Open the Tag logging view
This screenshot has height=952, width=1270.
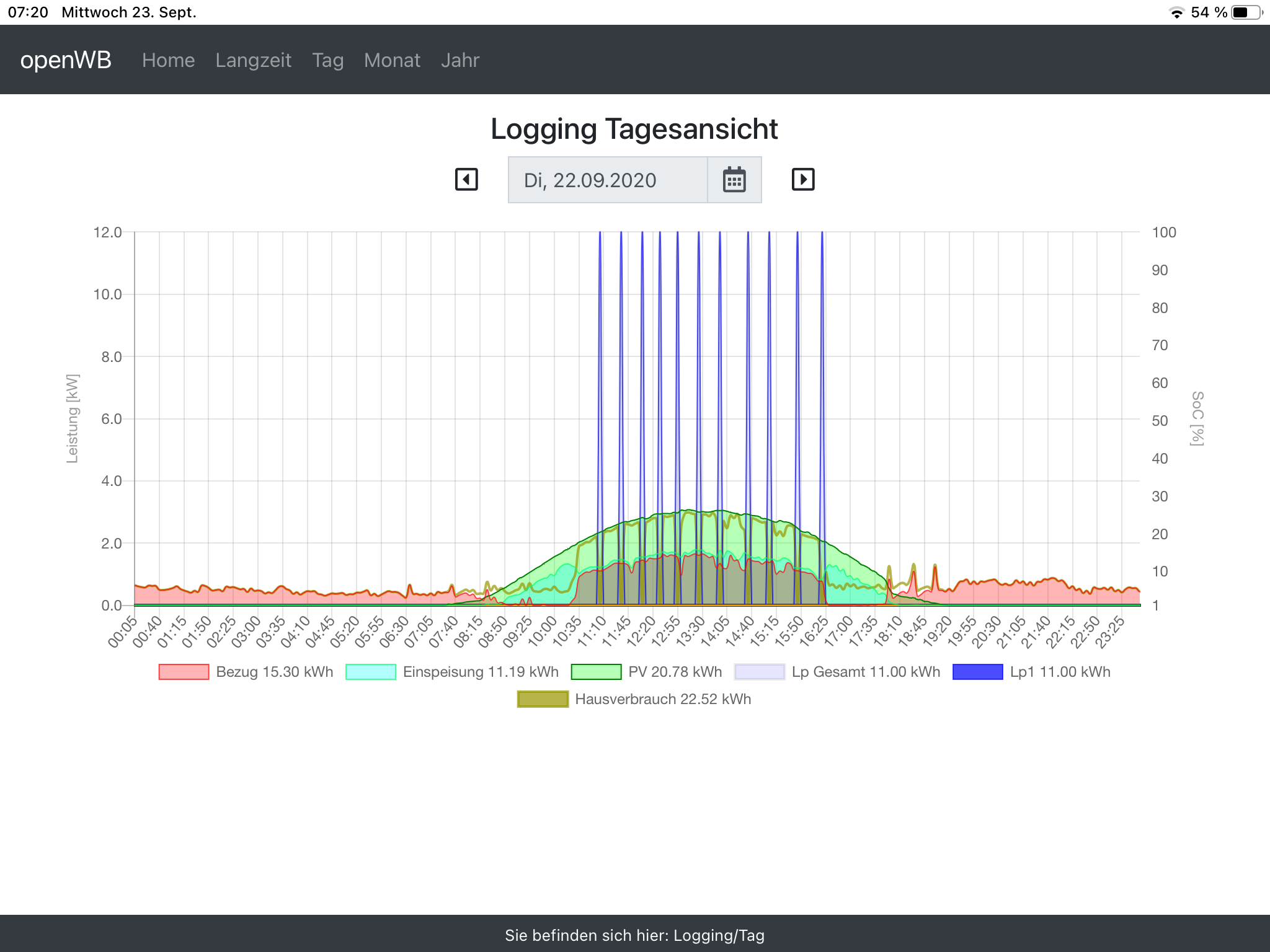point(327,60)
